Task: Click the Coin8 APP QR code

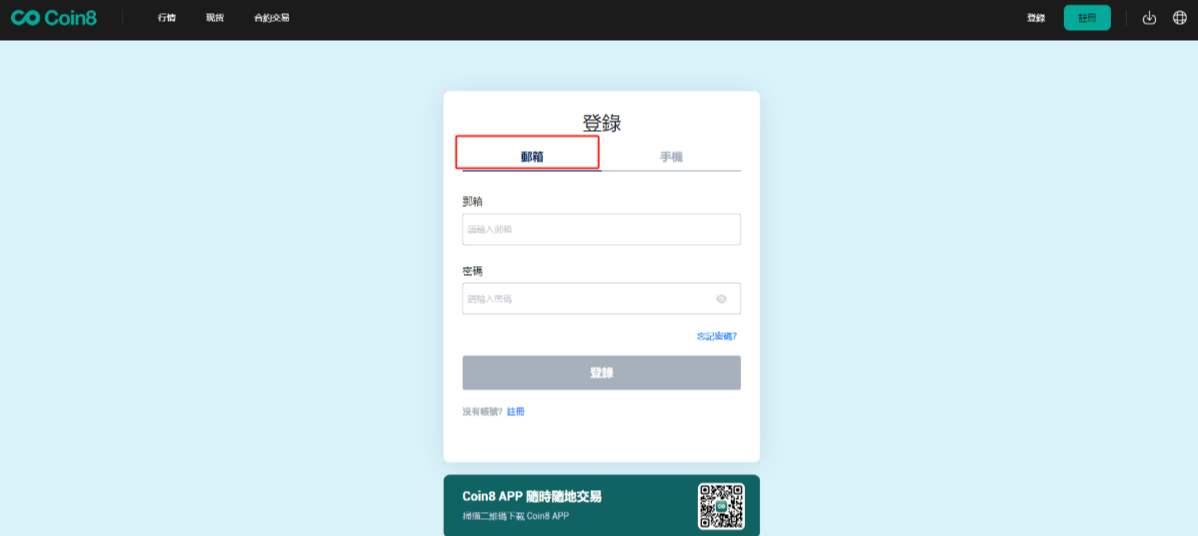Action: pyautogui.click(x=721, y=505)
